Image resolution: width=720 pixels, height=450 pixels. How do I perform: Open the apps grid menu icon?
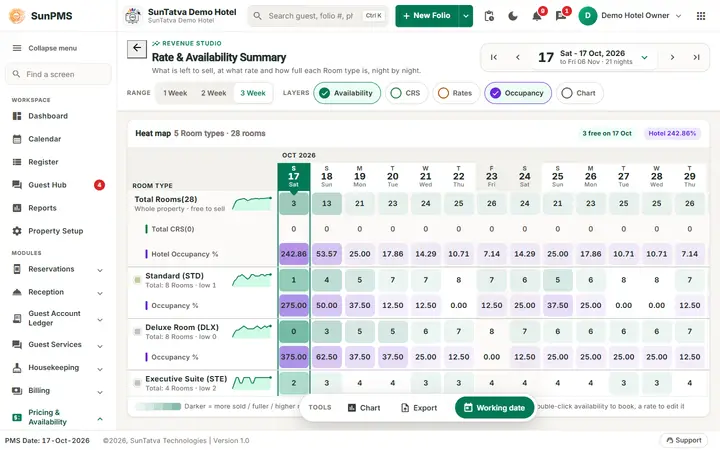pyautogui.click(x=701, y=16)
